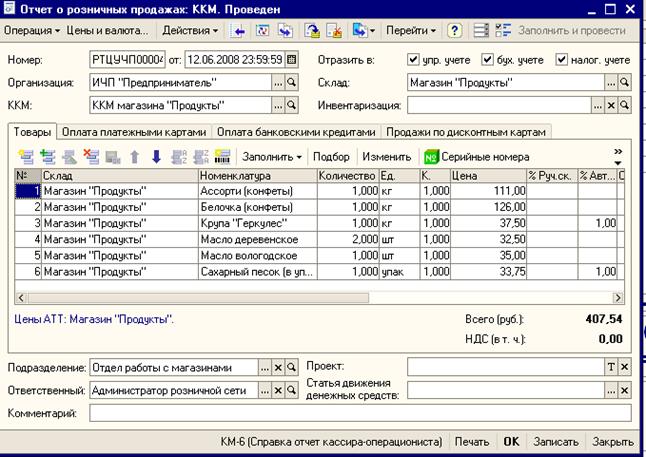Toggle упр. учете checkbox
Screen dimensions: 646x457
[x=413, y=59]
